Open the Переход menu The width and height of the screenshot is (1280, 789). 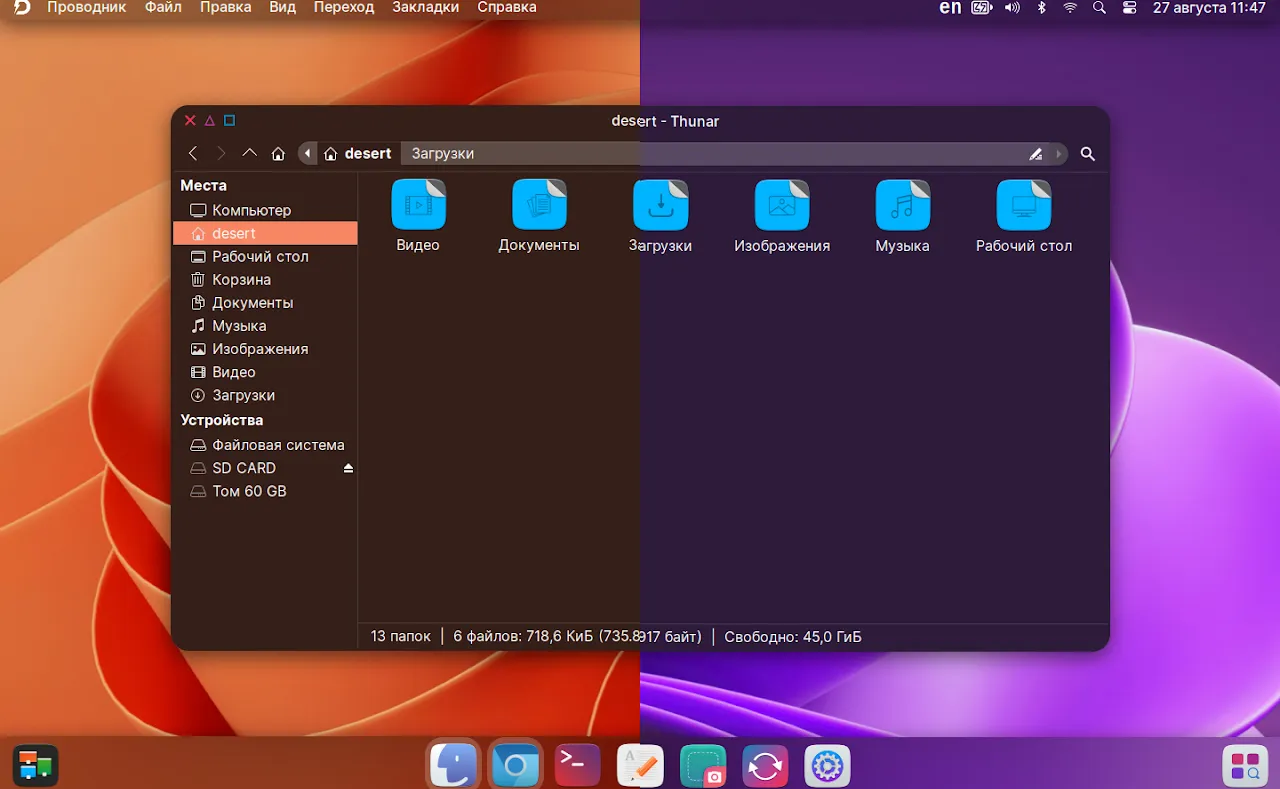343,7
